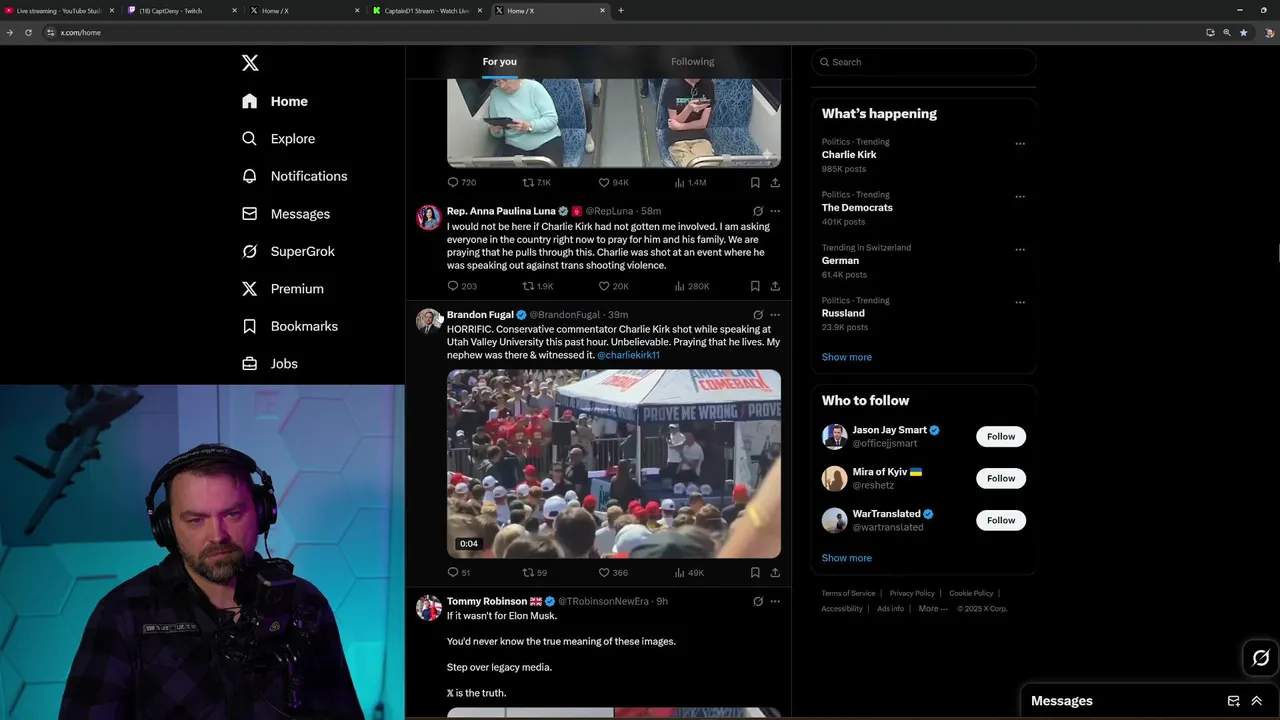Open more options for Russland trend
Viewport: 1280px width, 720px height.
click(1020, 303)
